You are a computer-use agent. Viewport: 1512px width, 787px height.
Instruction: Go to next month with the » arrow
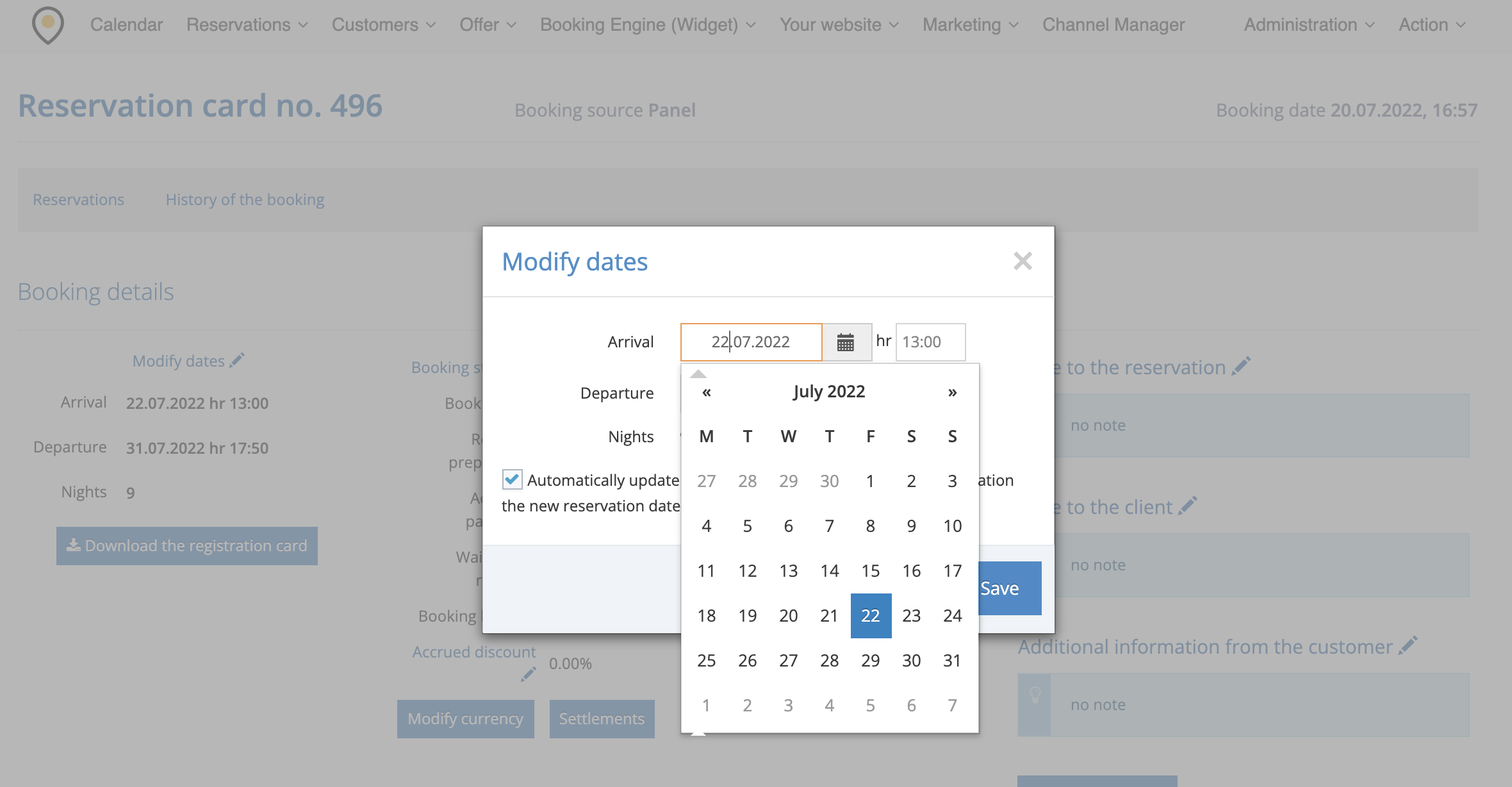click(952, 392)
